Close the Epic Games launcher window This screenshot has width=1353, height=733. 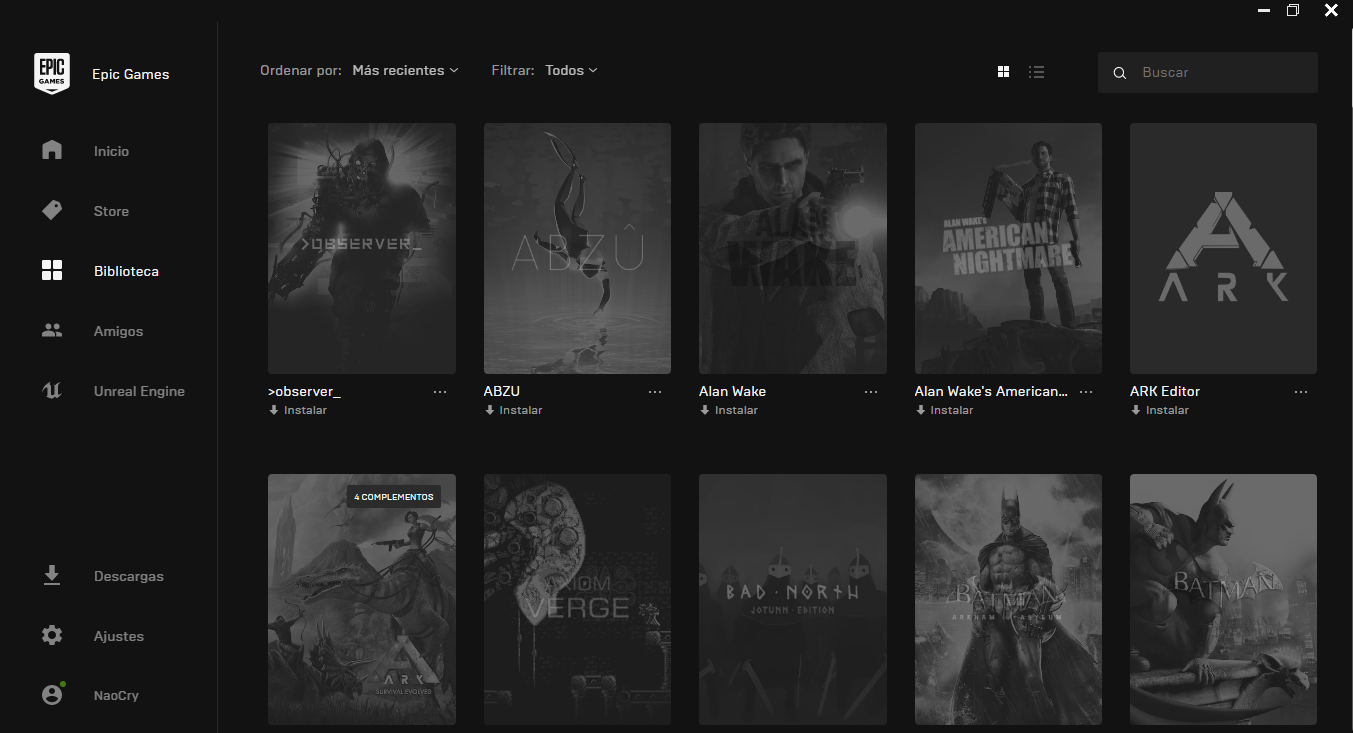tap(1331, 10)
